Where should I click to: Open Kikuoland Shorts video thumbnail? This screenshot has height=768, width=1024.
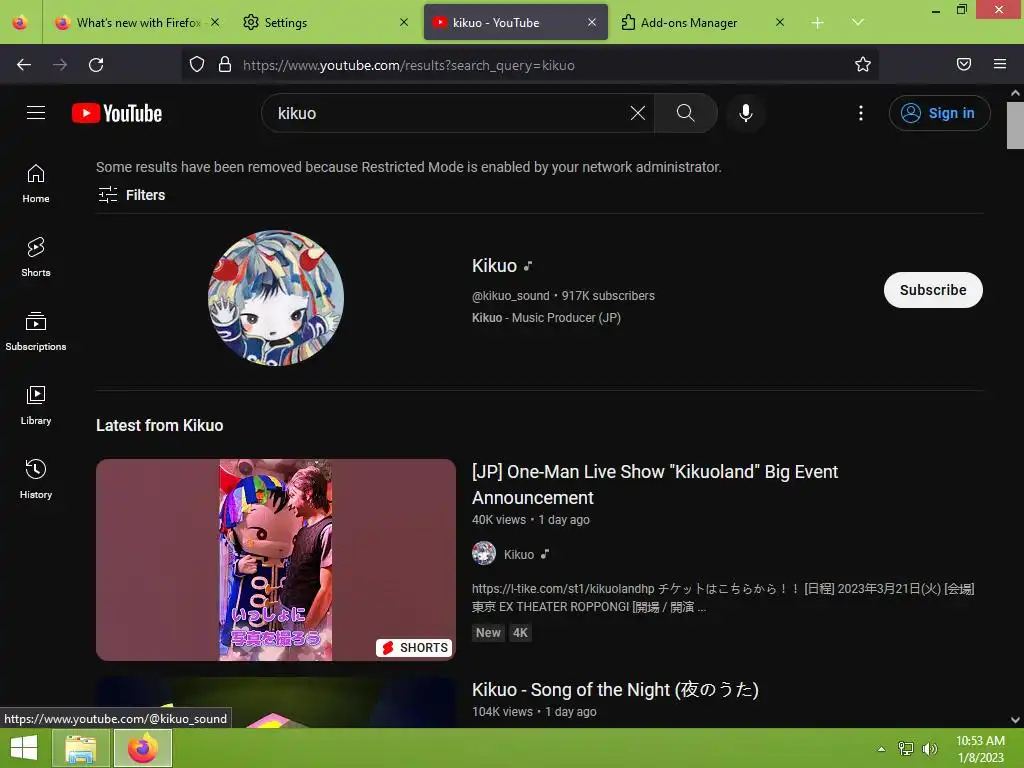pos(276,560)
